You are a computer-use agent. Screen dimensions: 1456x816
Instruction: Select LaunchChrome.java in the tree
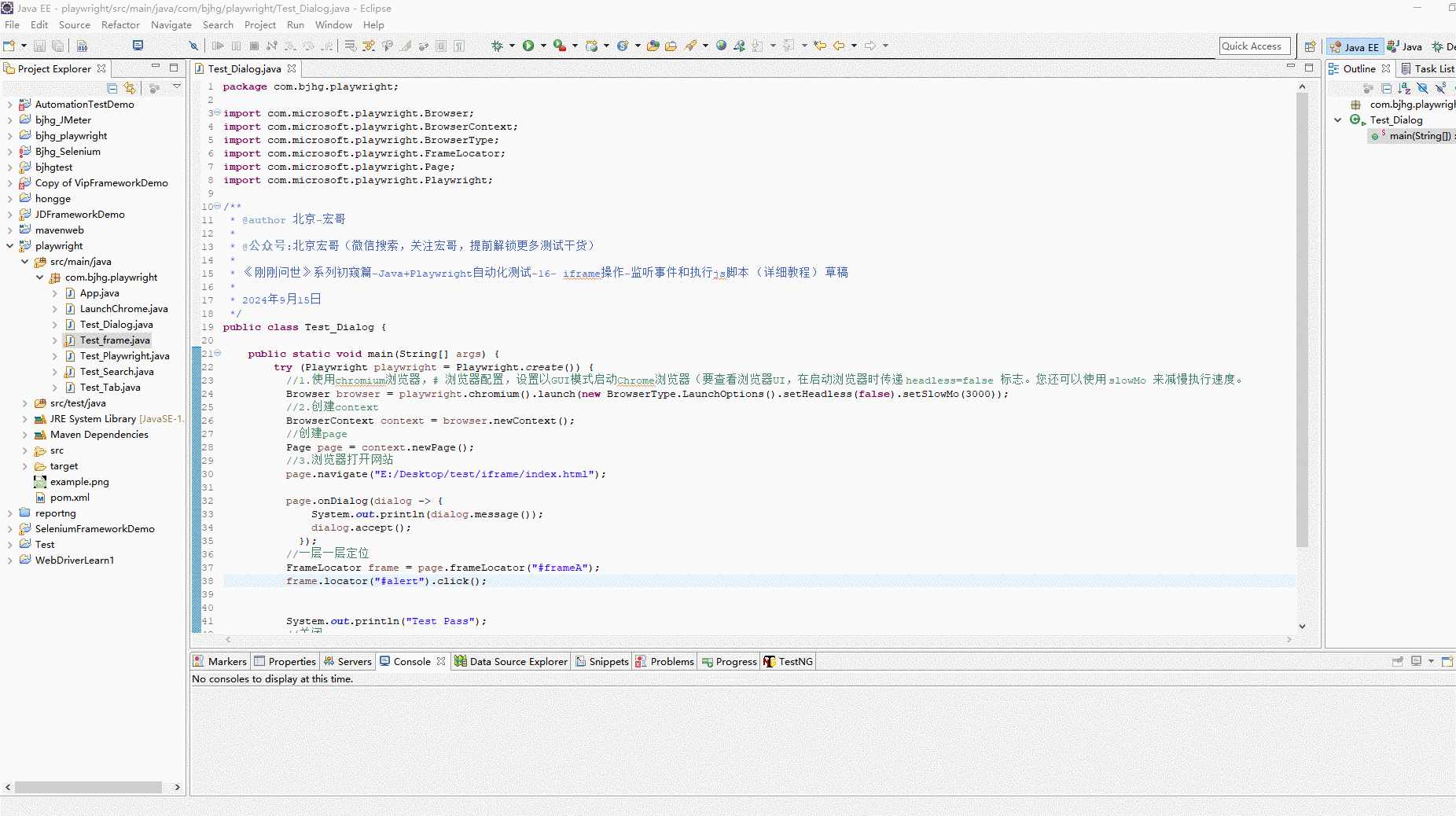pos(123,309)
